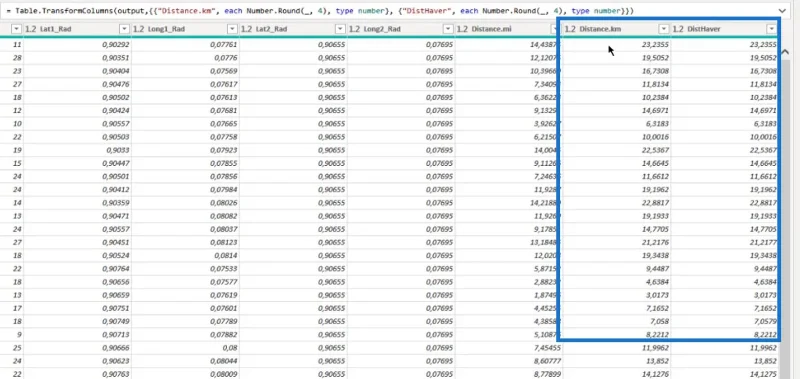
Task: Open filter dropdown of the leftmost integer column
Action: tap(17, 29)
